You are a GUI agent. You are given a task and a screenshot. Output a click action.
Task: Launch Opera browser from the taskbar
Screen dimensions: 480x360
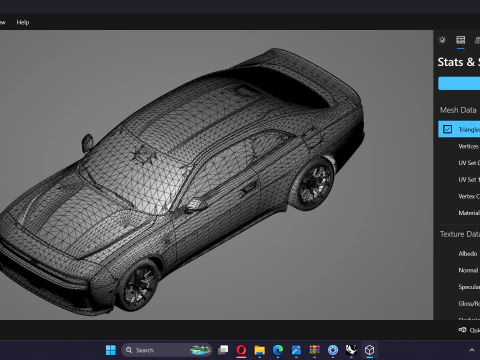point(241,350)
